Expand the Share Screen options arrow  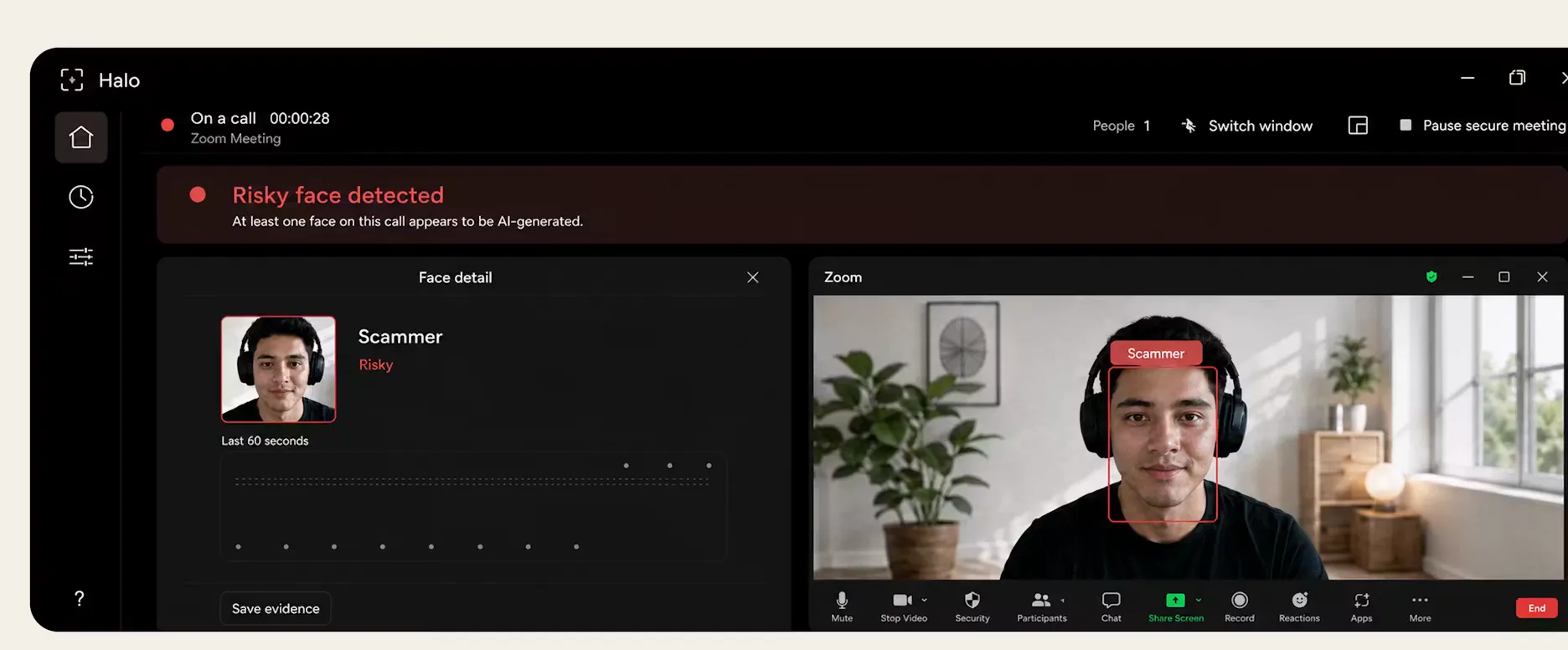click(1199, 600)
